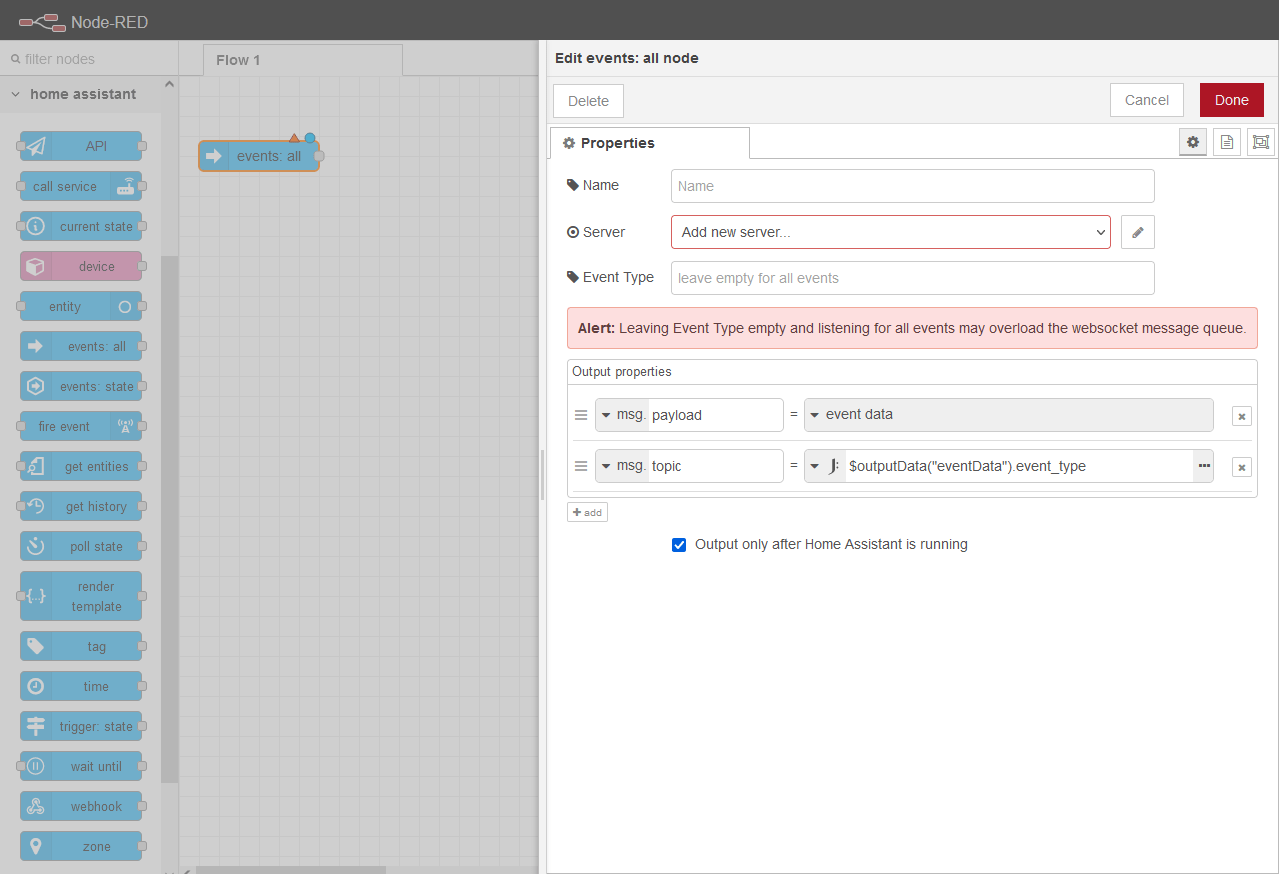Screen dimensions: 1279x874
Task: Choose the zone node at the palette bottom
Action: (x=80, y=846)
